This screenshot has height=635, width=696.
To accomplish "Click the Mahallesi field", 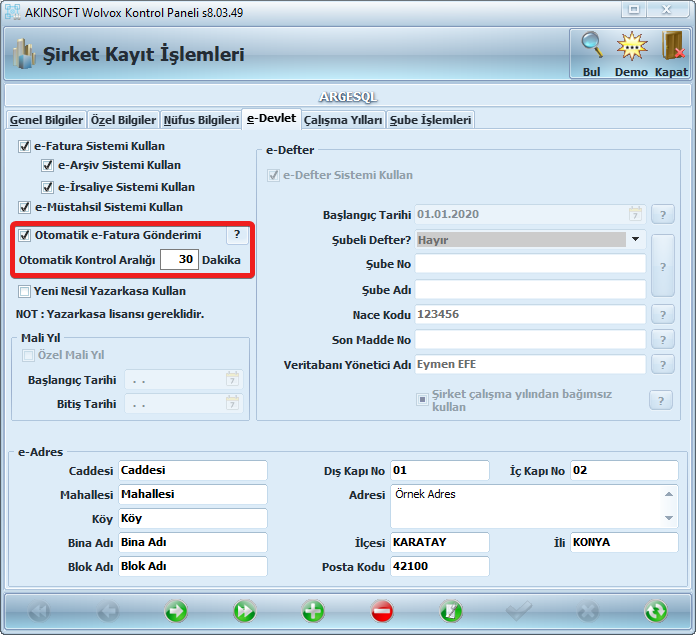I will click(193, 494).
